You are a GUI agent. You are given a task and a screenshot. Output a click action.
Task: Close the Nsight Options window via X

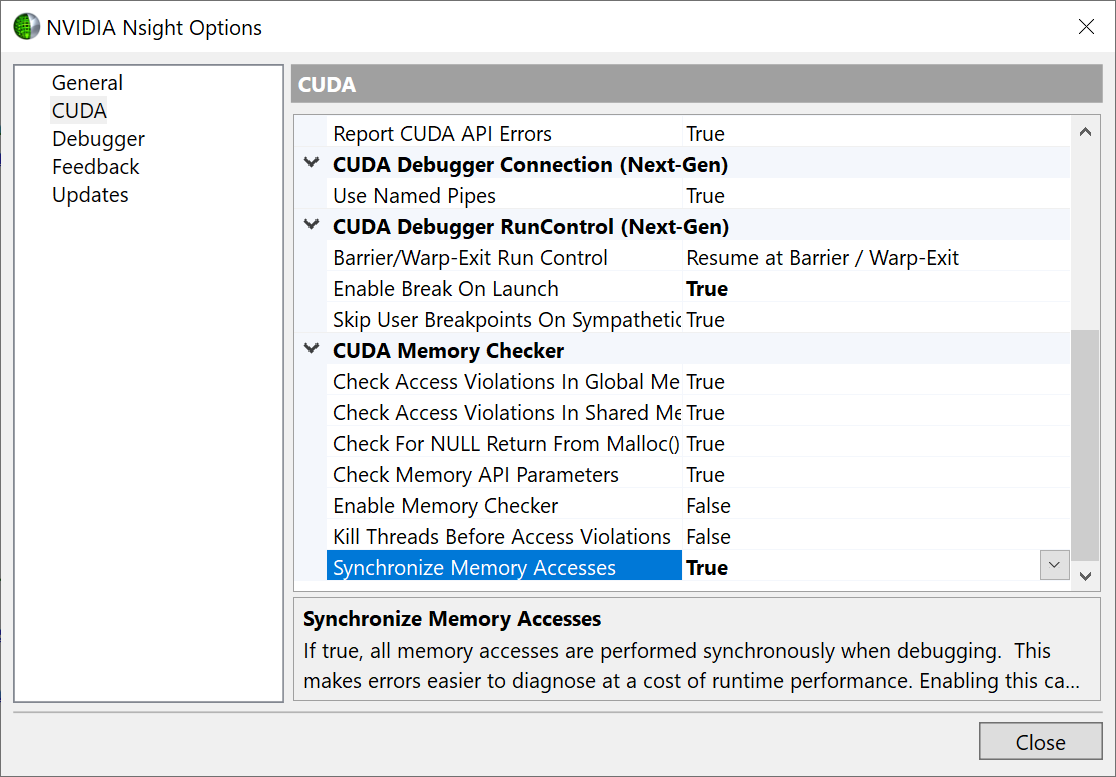[x=1086, y=27]
